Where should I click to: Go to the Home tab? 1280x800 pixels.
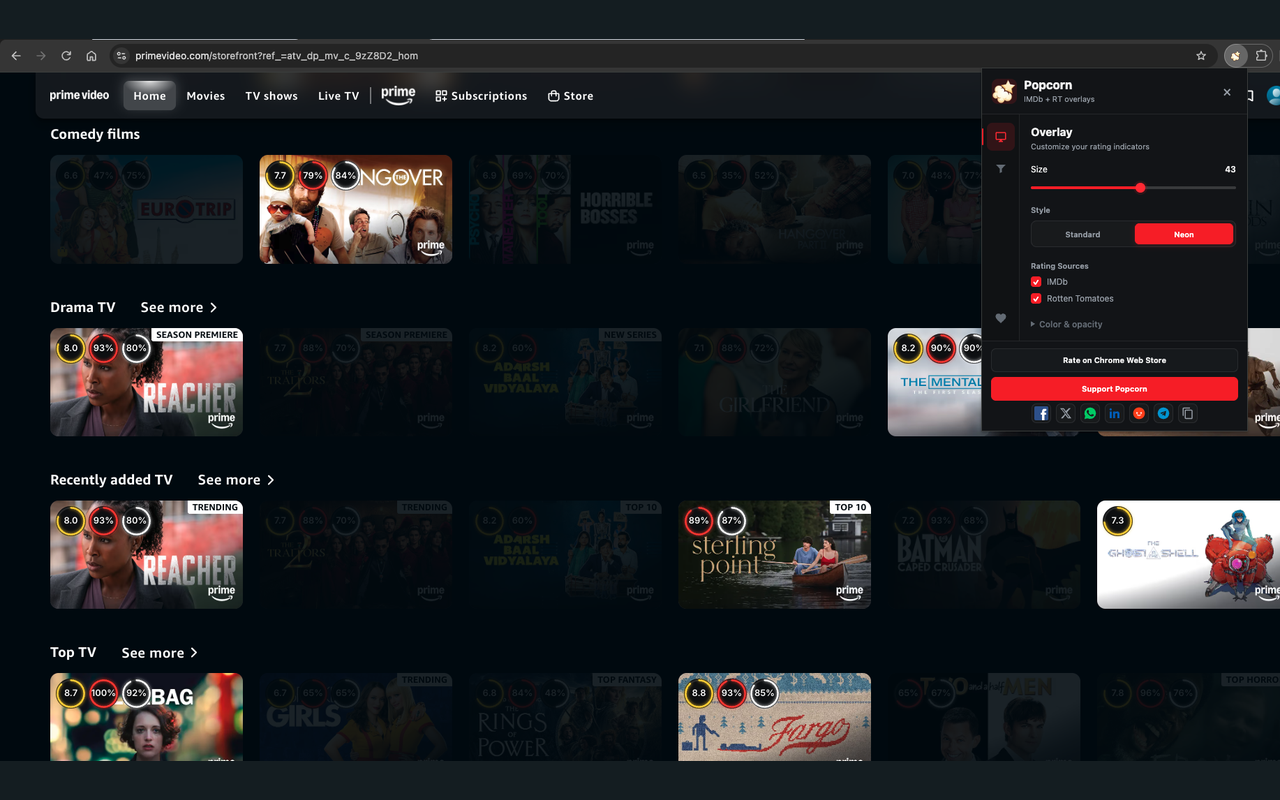pos(150,96)
